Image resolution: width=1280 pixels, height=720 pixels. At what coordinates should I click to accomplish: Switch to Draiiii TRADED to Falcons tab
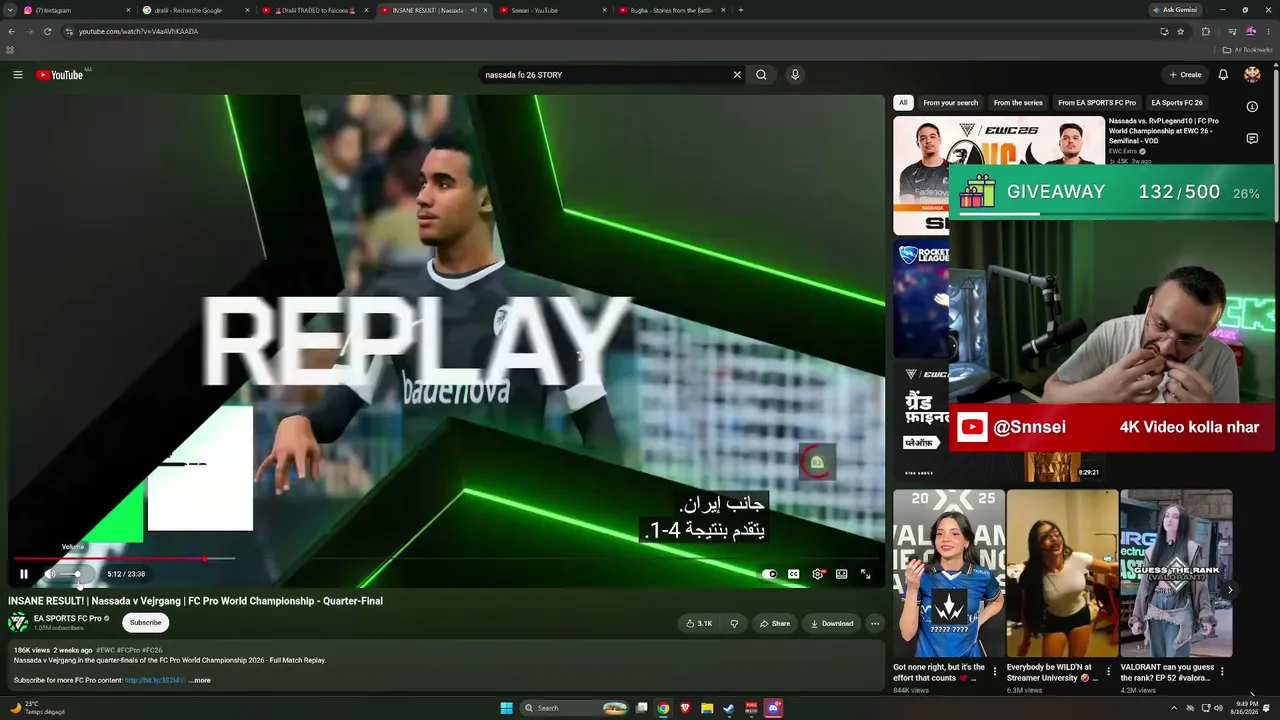[x=316, y=10]
